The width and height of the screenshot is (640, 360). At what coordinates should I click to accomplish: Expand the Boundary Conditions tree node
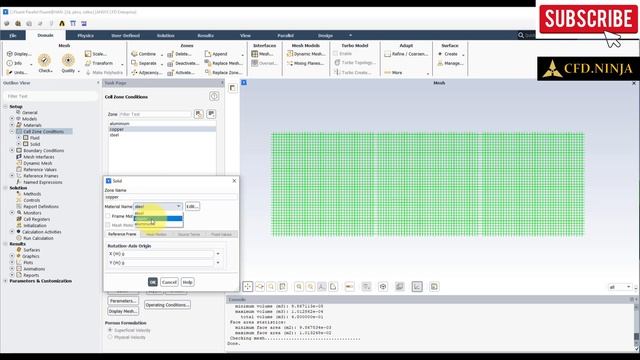pyautogui.click(x=12, y=151)
